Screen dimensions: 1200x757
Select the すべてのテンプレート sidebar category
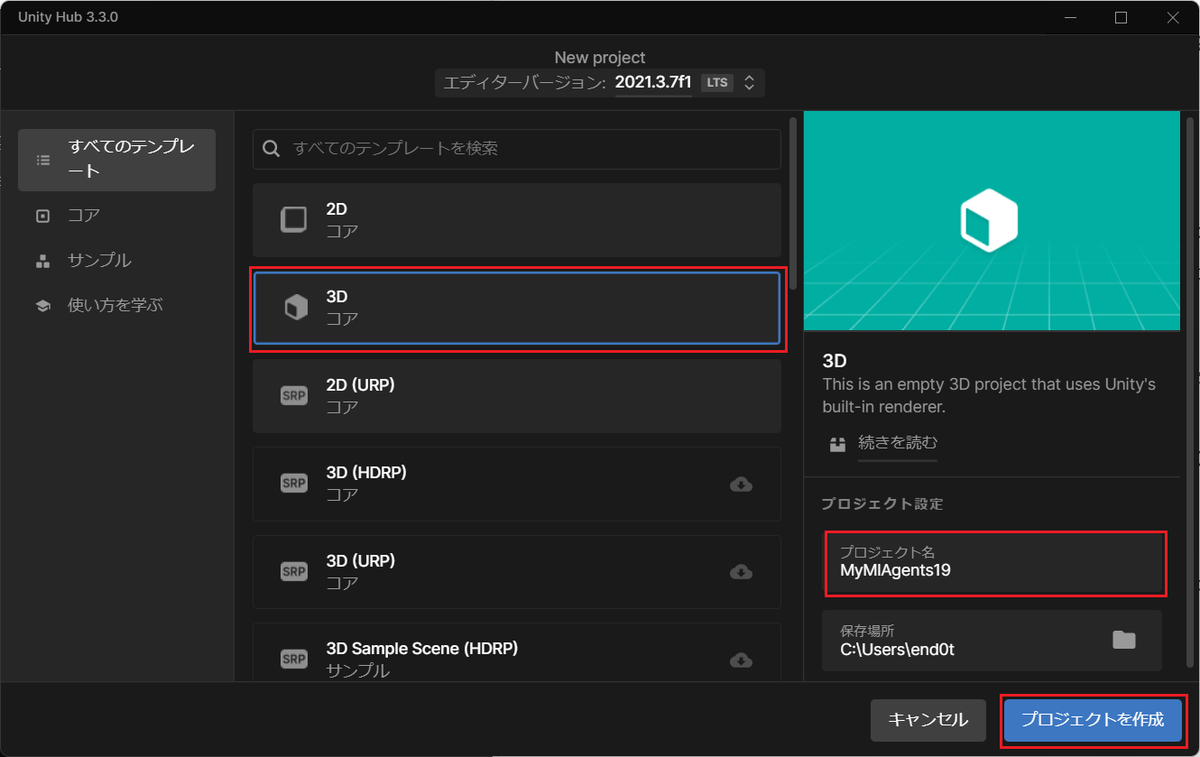coord(117,160)
